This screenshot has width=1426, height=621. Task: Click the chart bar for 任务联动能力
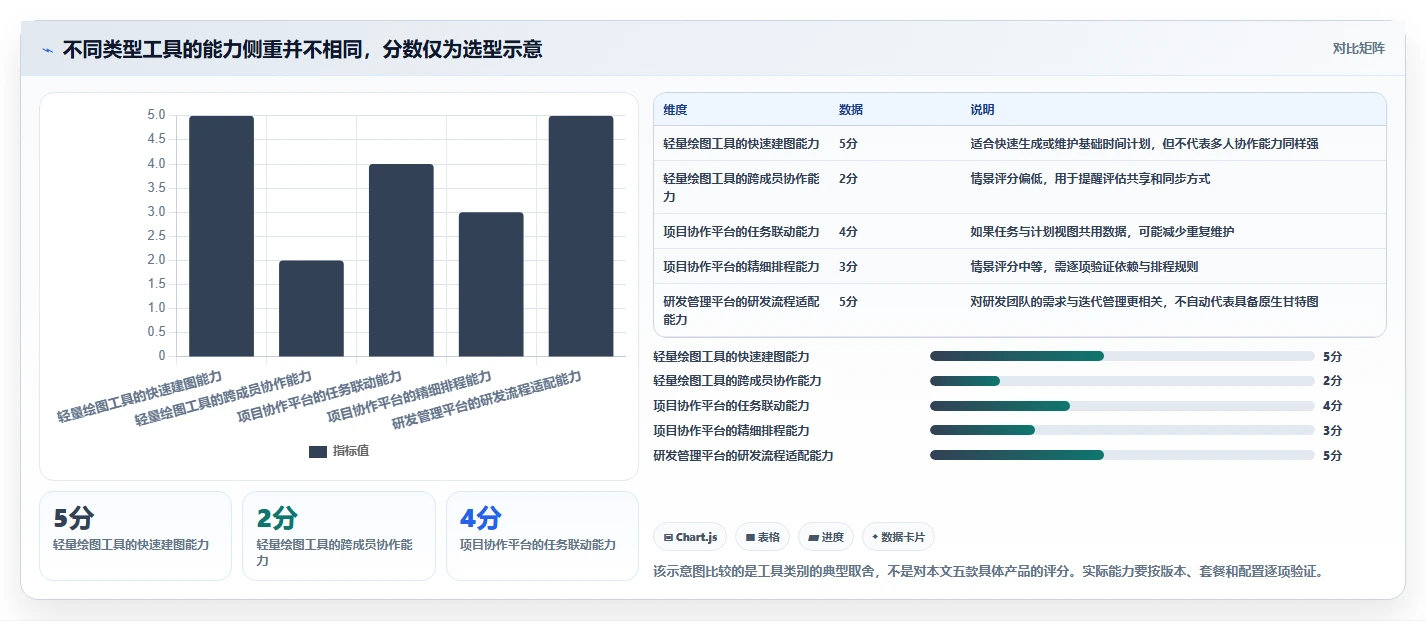(401, 260)
